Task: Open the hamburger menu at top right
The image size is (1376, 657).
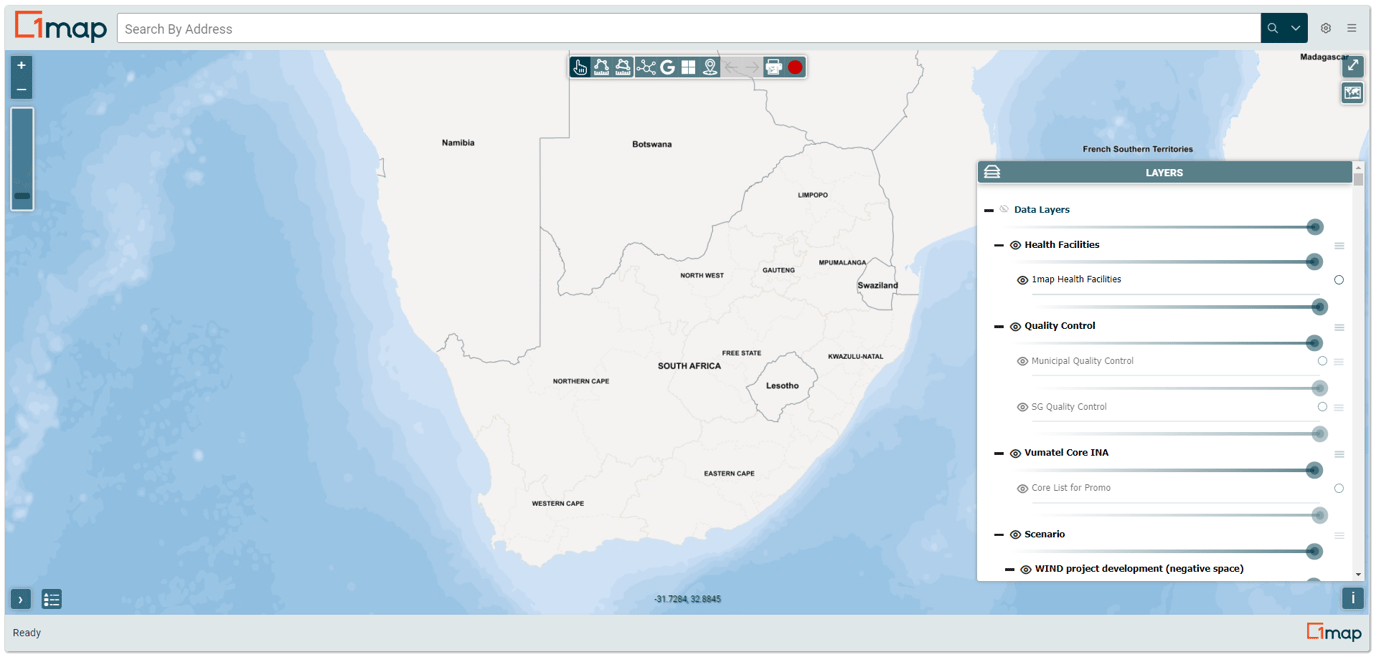Action: pos(1352,27)
